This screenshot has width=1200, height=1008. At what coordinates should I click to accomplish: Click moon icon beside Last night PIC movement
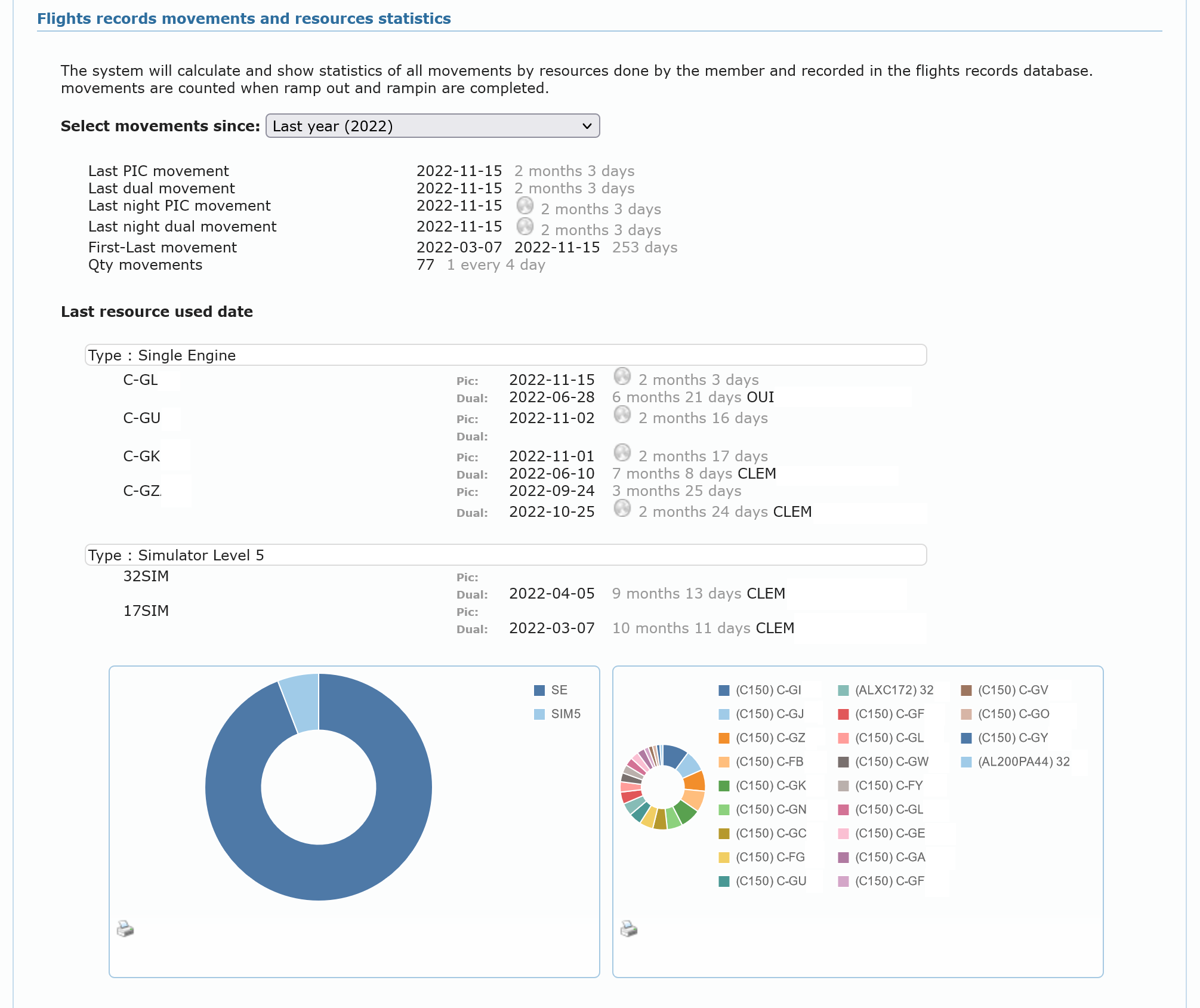point(525,205)
